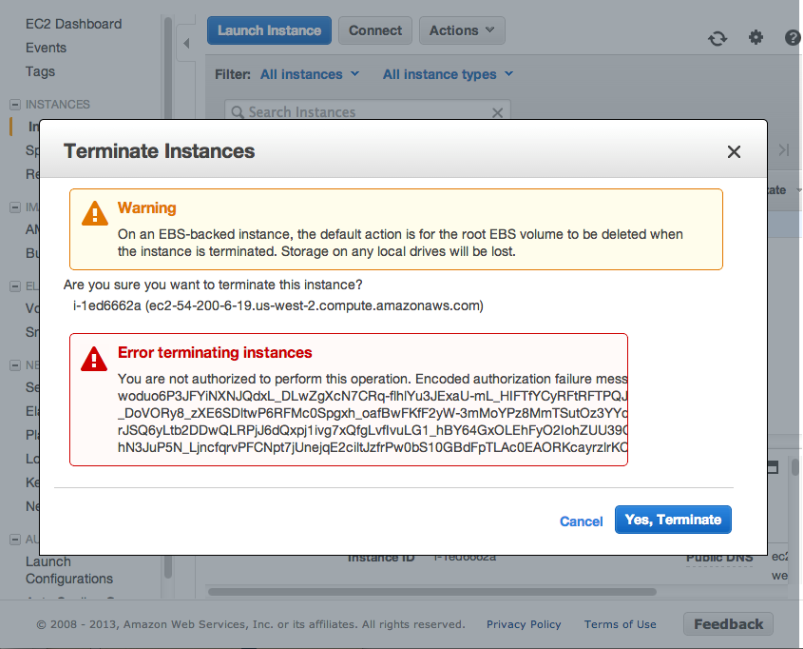The image size is (803, 649).
Task: Click the help question mark icon
Action: pos(793,37)
